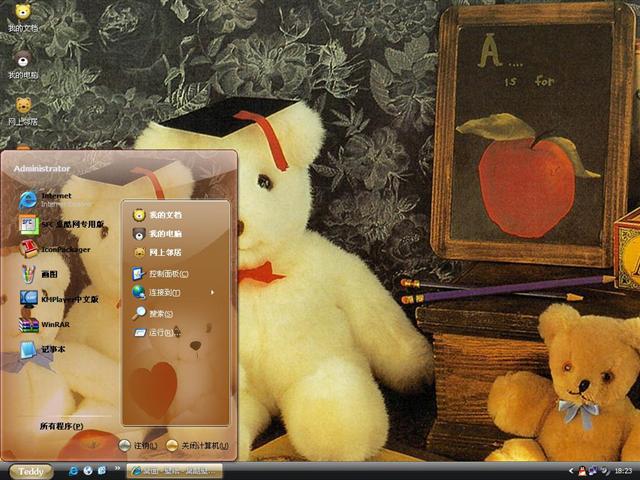Image resolution: width=640 pixels, height=480 pixels.
Task: Launch Internet Explorer from quick launch bar
Action: click(74, 471)
